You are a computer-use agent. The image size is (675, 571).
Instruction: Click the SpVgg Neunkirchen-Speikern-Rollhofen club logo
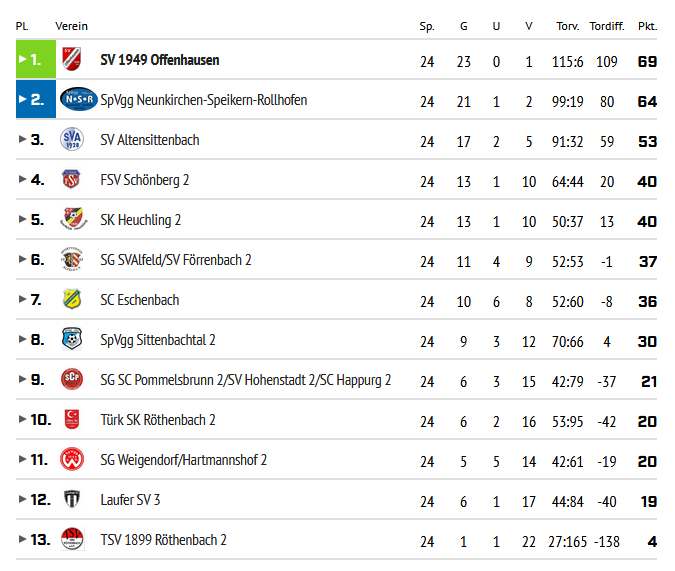point(78,100)
